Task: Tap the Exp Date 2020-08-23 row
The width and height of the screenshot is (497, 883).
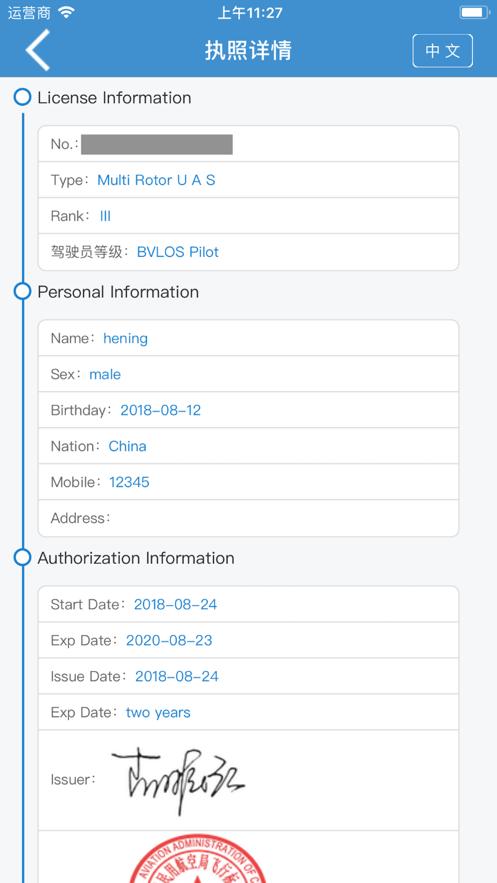Action: click(x=248, y=640)
